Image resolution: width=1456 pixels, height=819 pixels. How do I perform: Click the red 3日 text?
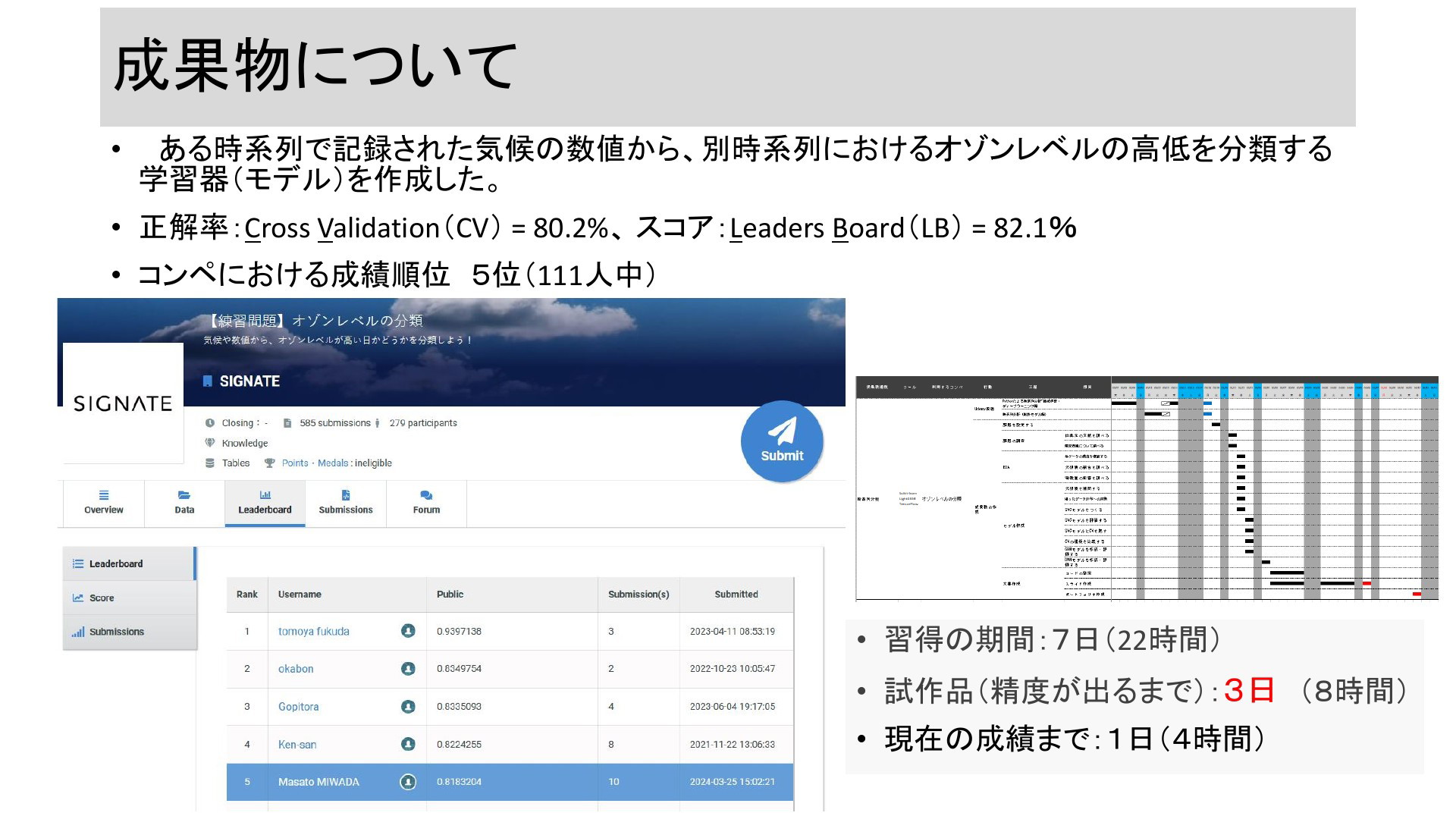click(x=1249, y=691)
